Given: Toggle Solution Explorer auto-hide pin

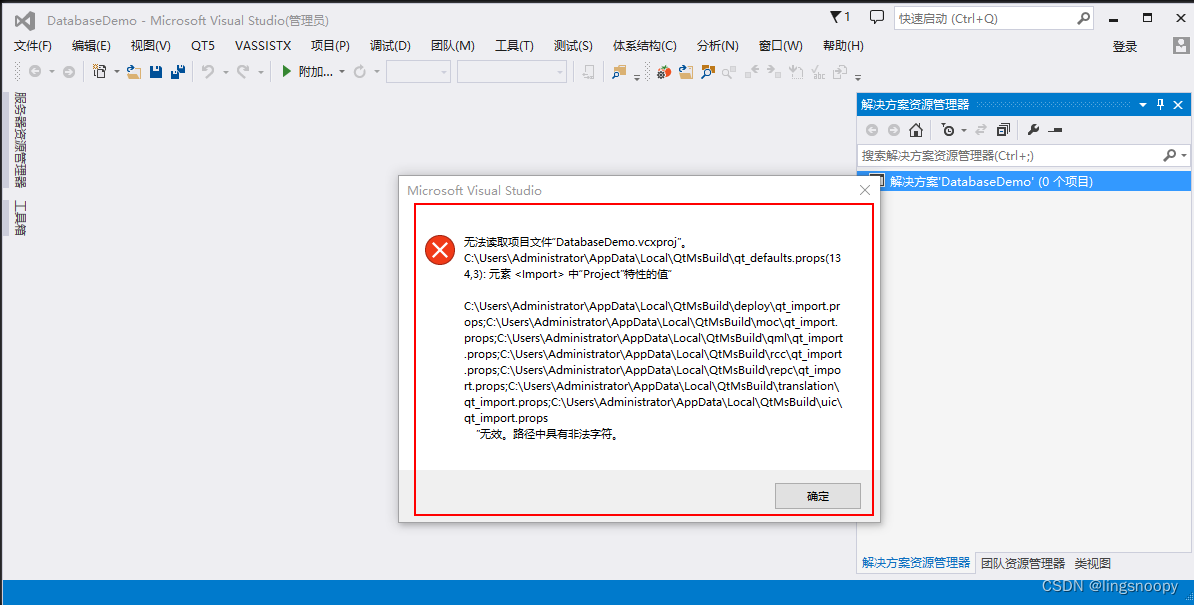Looking at the screenshot, I should [1160, 105].
